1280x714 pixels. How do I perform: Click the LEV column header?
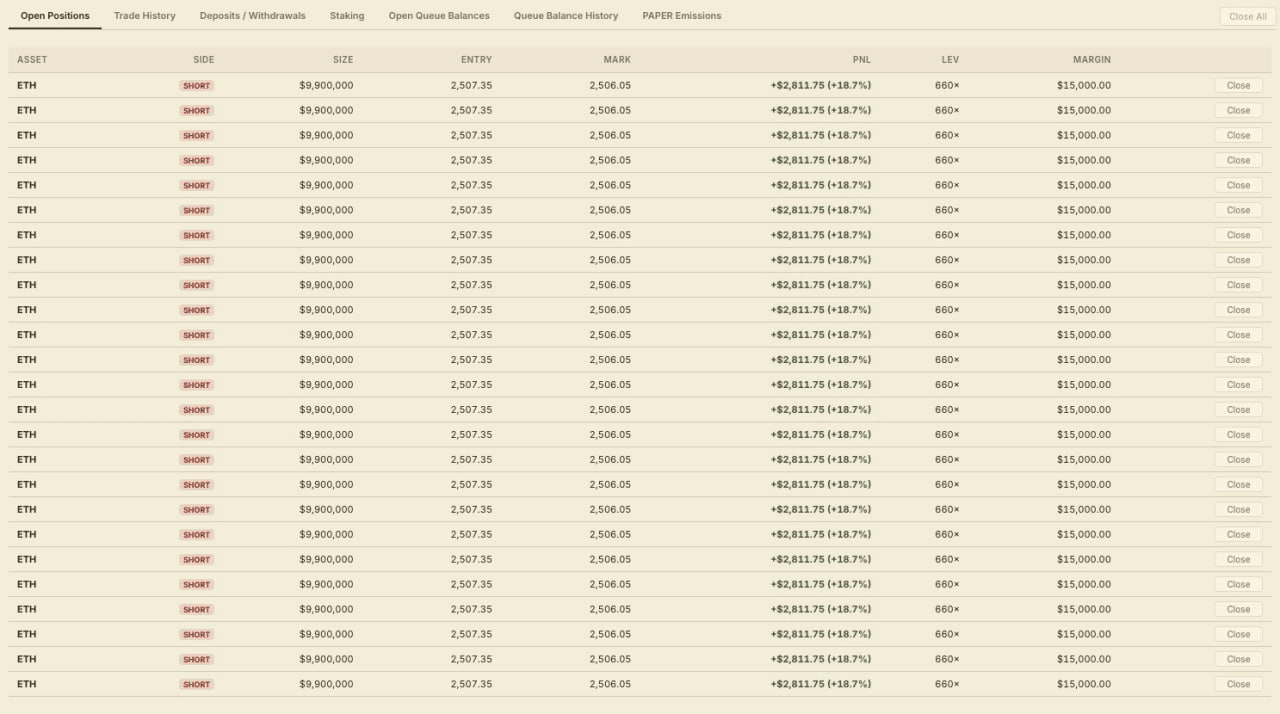(x=950, y=60)
